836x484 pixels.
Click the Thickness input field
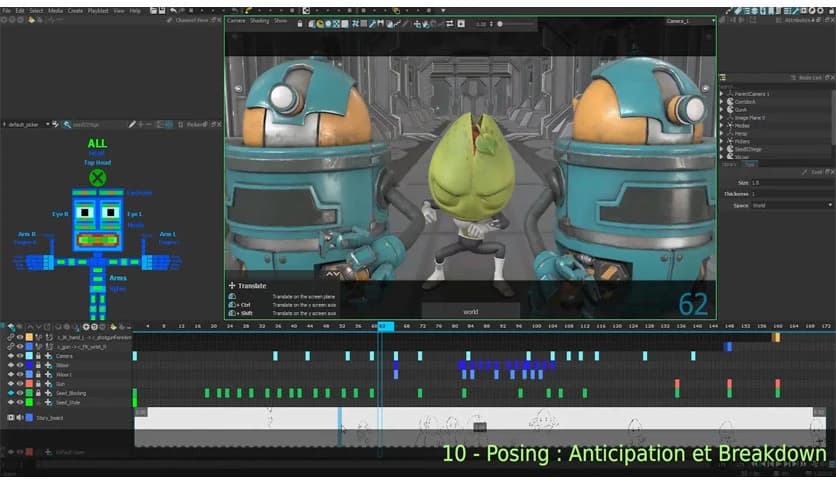[x=792, y=194]
